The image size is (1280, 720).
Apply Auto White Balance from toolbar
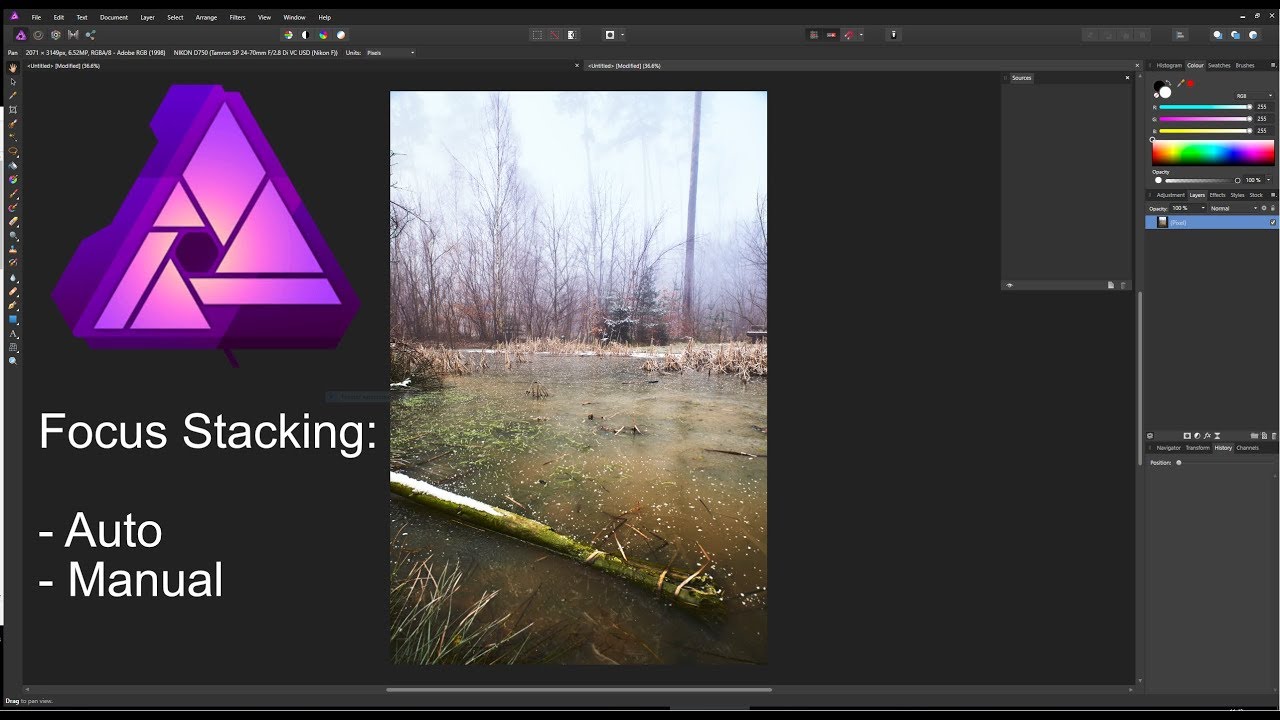[x=340, y=35]
